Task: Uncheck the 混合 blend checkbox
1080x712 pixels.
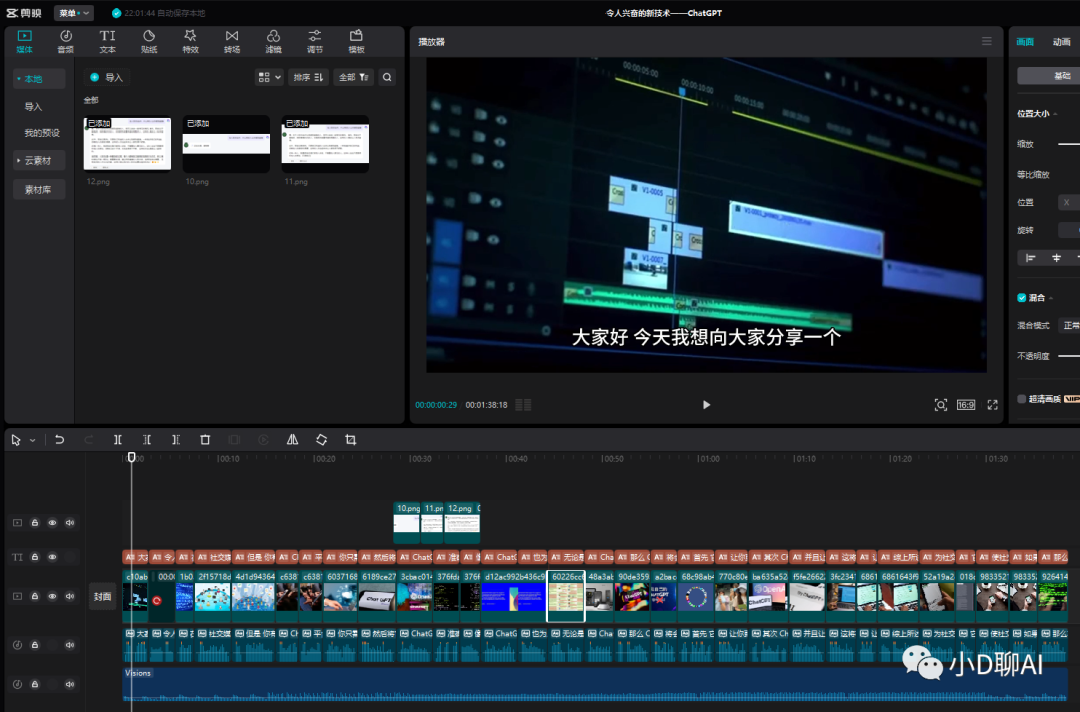Action: click(x=1021, y=297)
